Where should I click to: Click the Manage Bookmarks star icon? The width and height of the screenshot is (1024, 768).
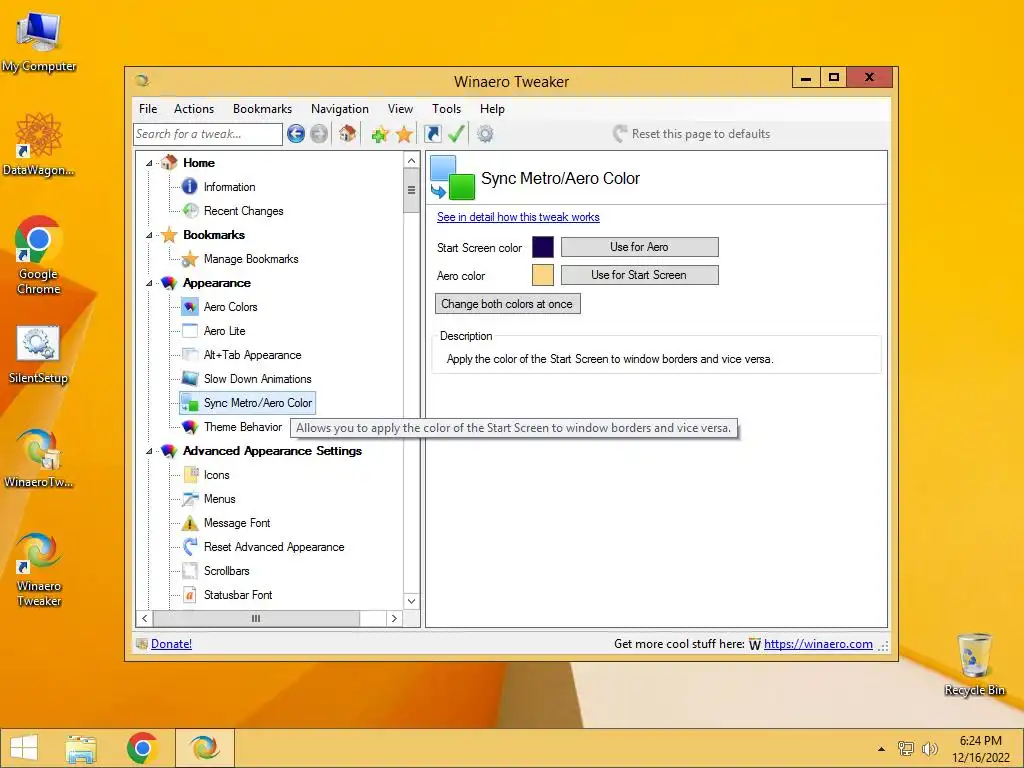pyautogui.click(x=189, y=259)
